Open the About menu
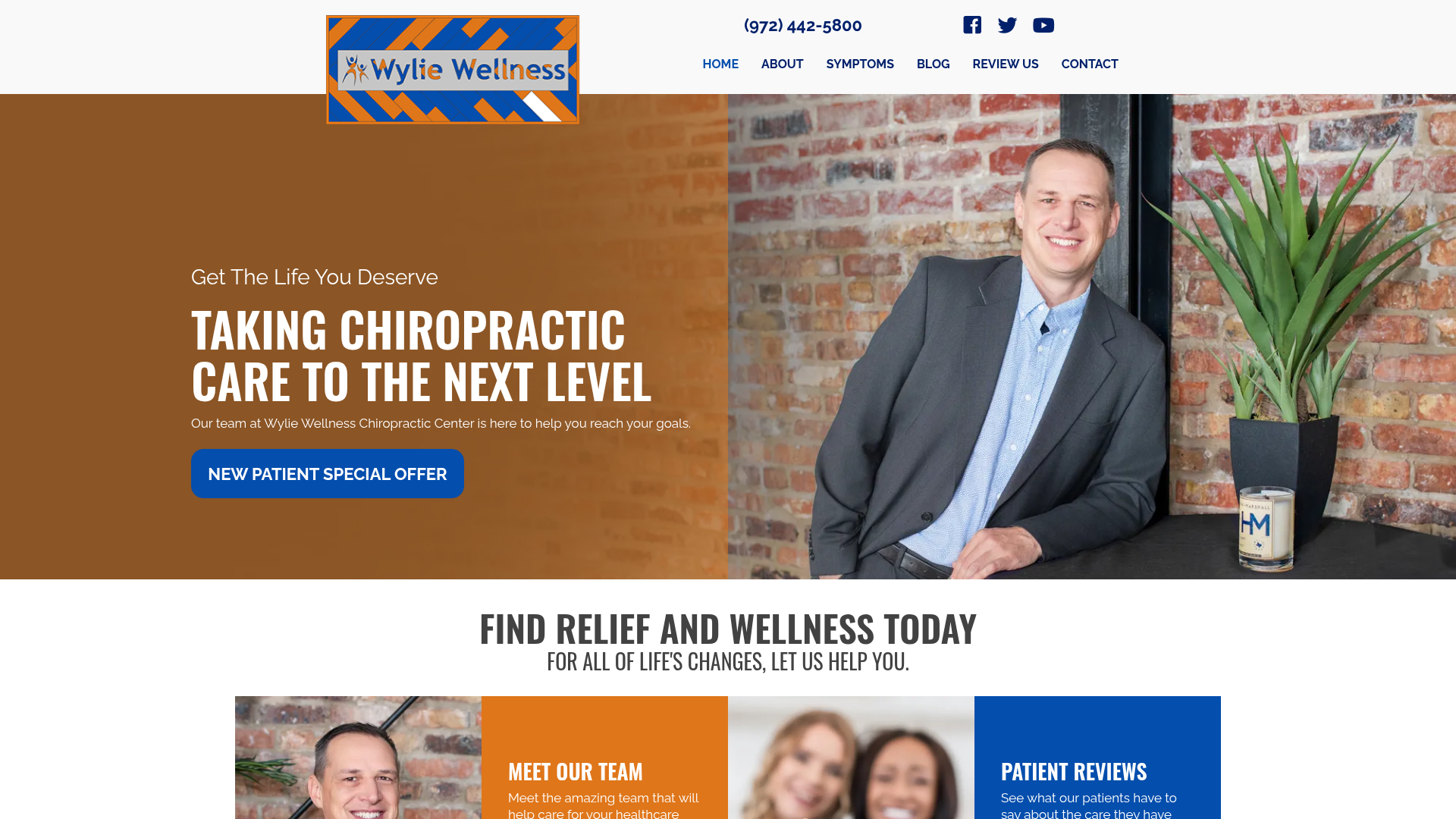The image size is (1456, 819). click(x=782, y=64)
